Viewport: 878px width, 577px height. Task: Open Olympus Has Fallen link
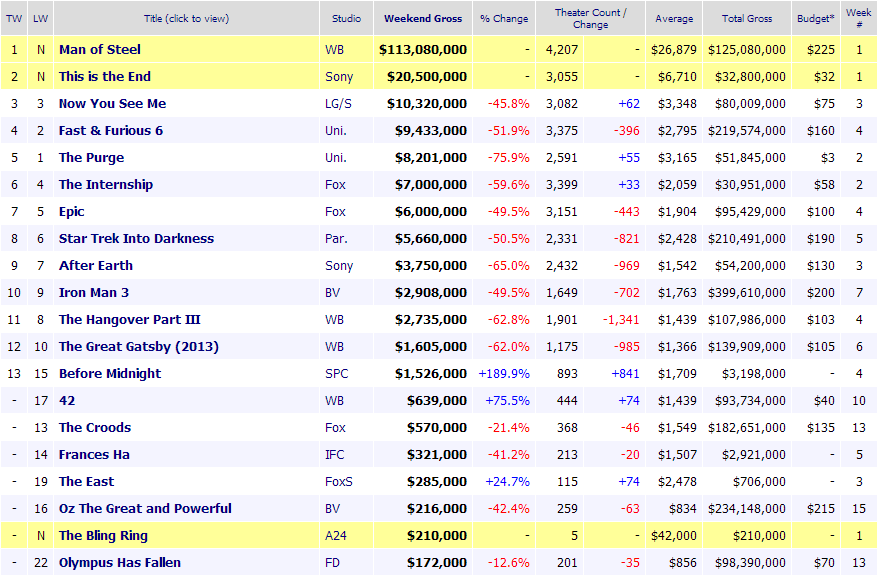[x=120, y=562]
